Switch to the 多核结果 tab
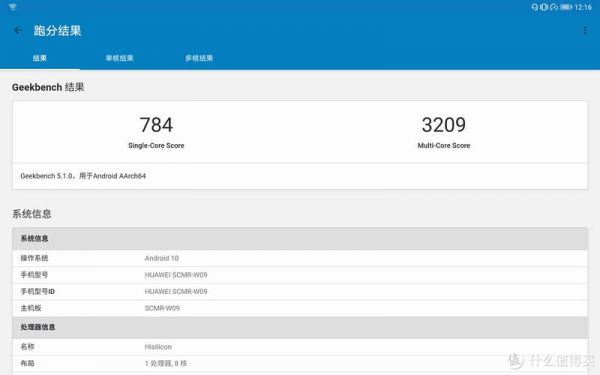The width and height of the screenshot is (600, 375). tap(199, 58)
